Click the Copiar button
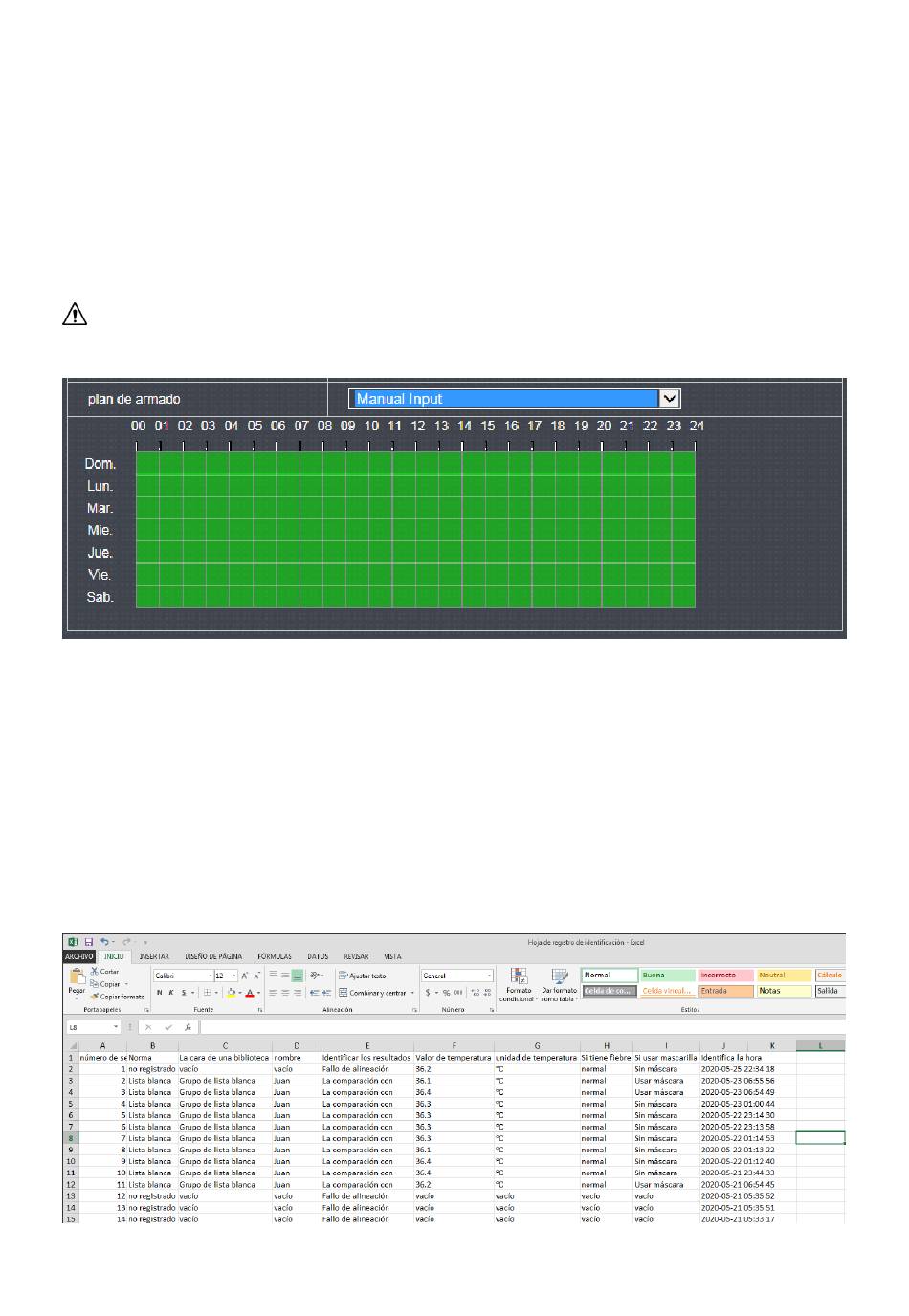Image resolution: width=909 pixels, height=1316 pixels. click(104, 984)
